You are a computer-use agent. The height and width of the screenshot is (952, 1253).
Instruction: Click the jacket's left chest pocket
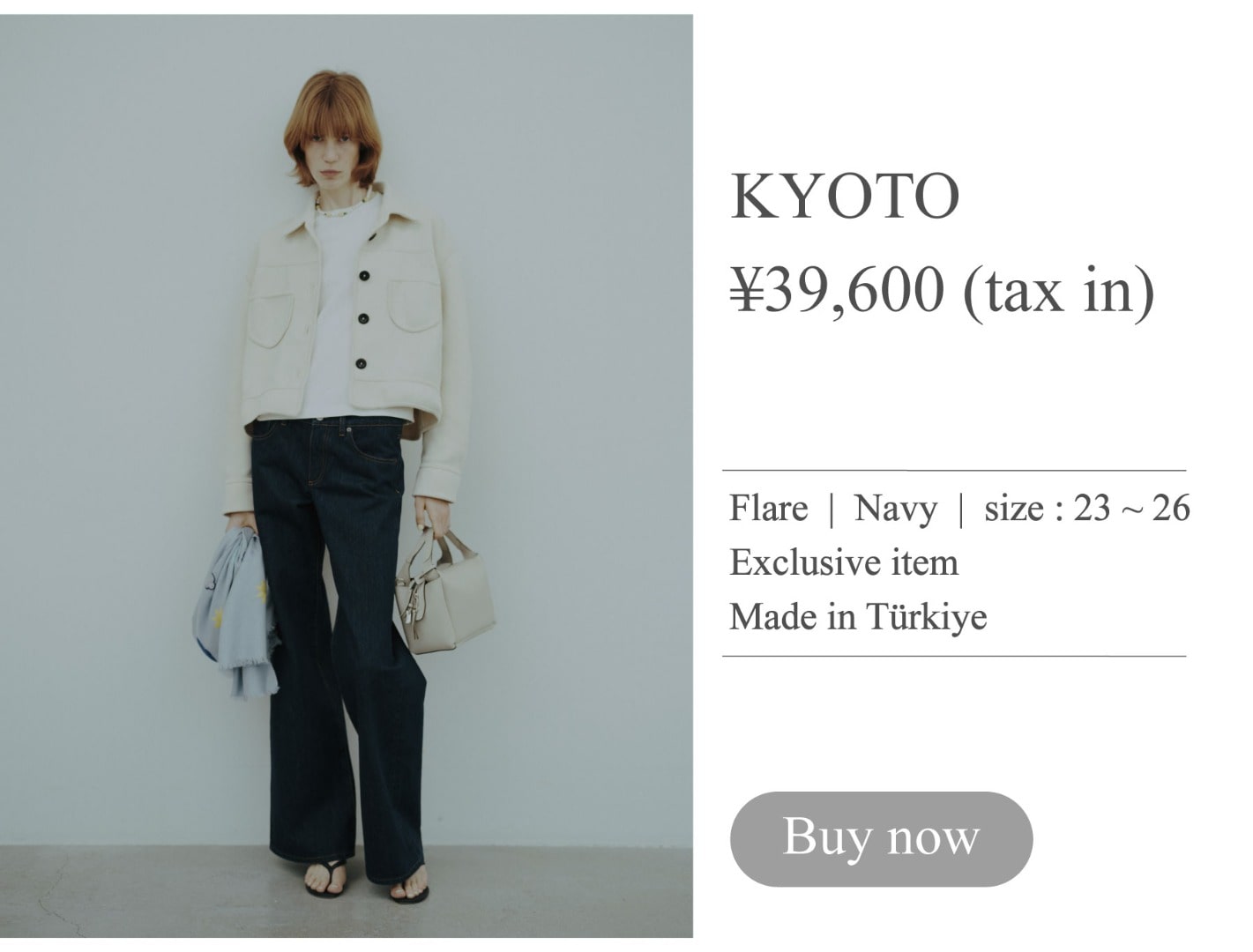click(413, 306)
